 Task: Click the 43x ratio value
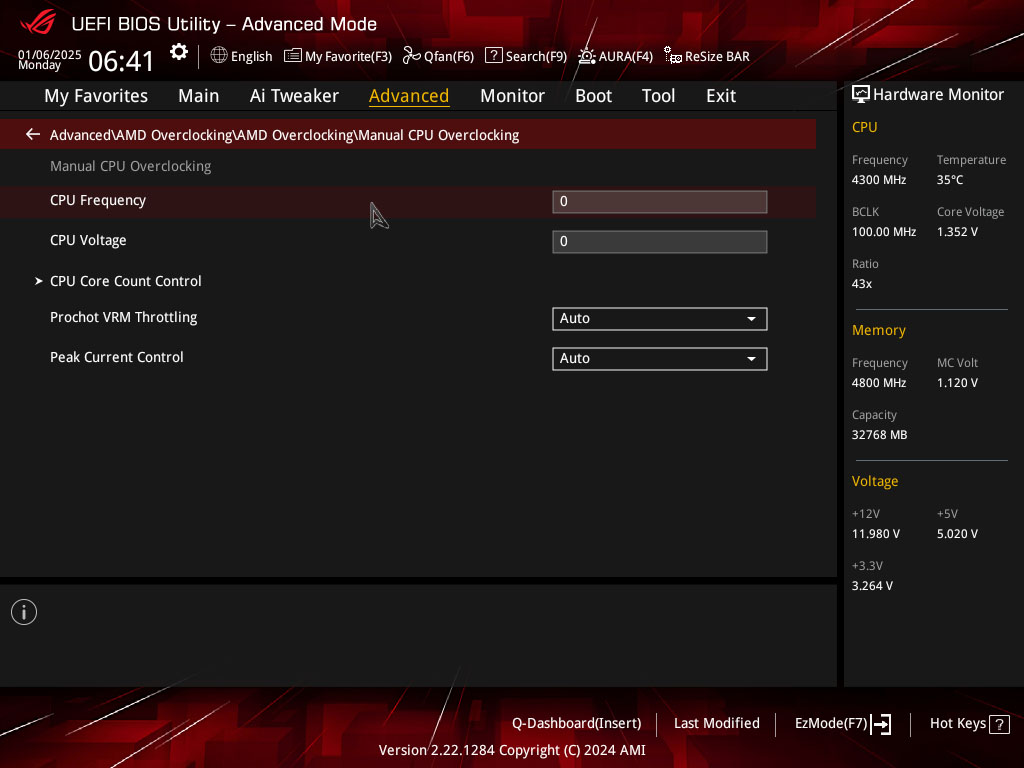click(x=862, y=284)
